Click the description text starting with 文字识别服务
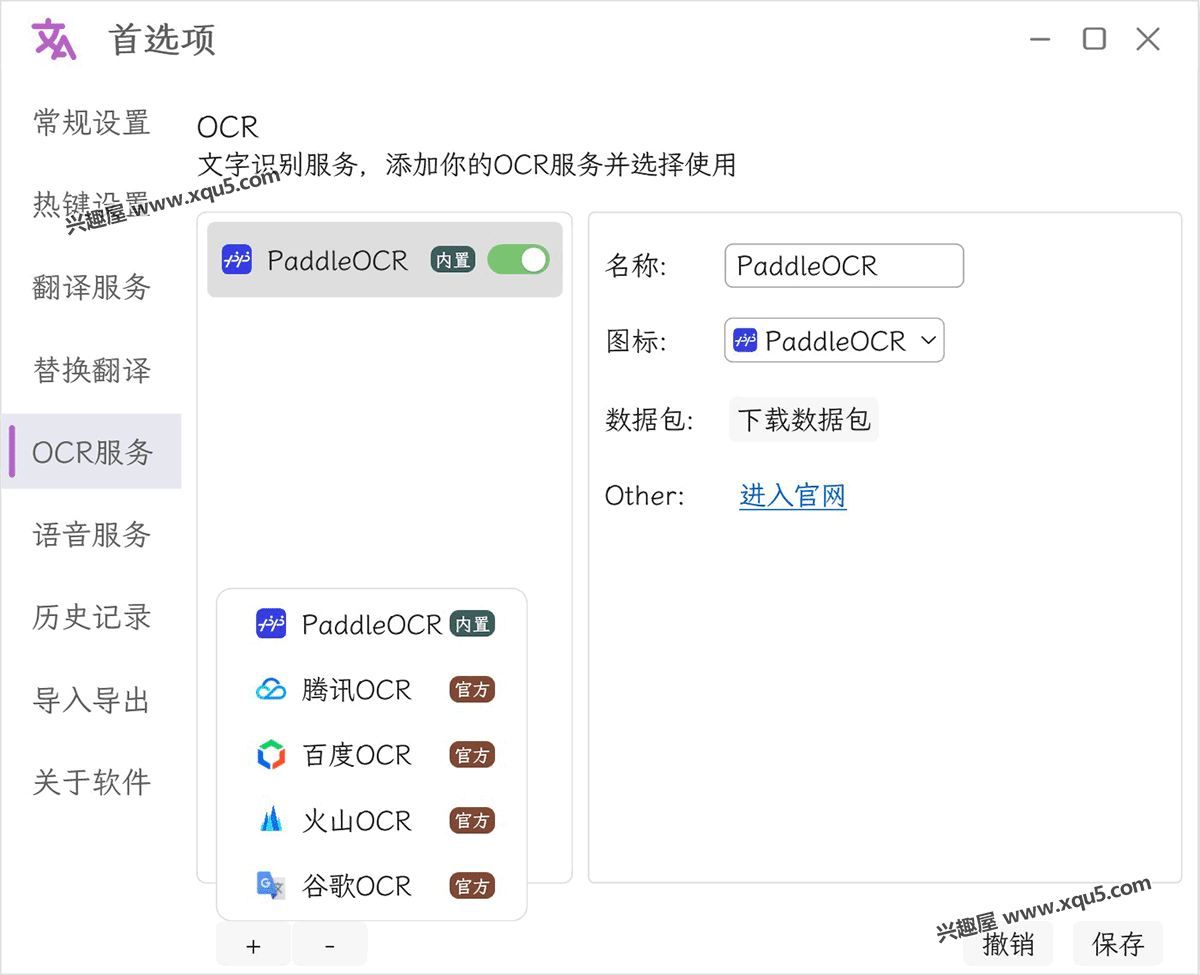 pos(466,164)
